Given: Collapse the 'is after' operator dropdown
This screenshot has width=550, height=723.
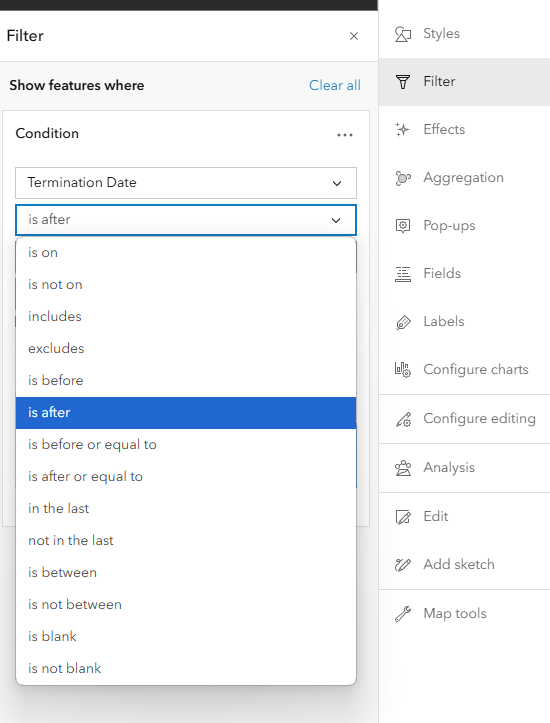Looking at the screenshot, I should click(x=186, y=220).
